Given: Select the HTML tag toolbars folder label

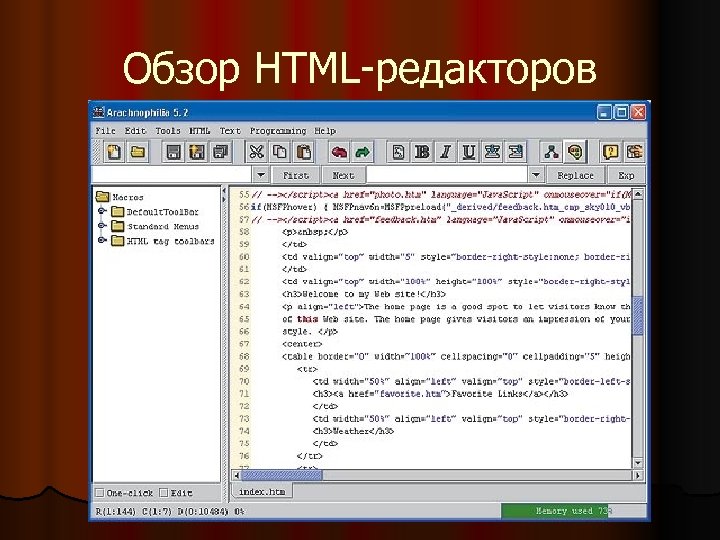Looking at the screenshot, I should 170,241.
